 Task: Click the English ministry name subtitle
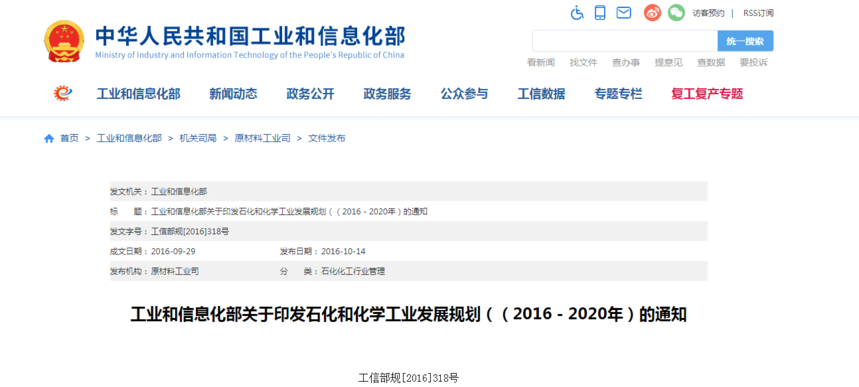click(x=250, y=55)
